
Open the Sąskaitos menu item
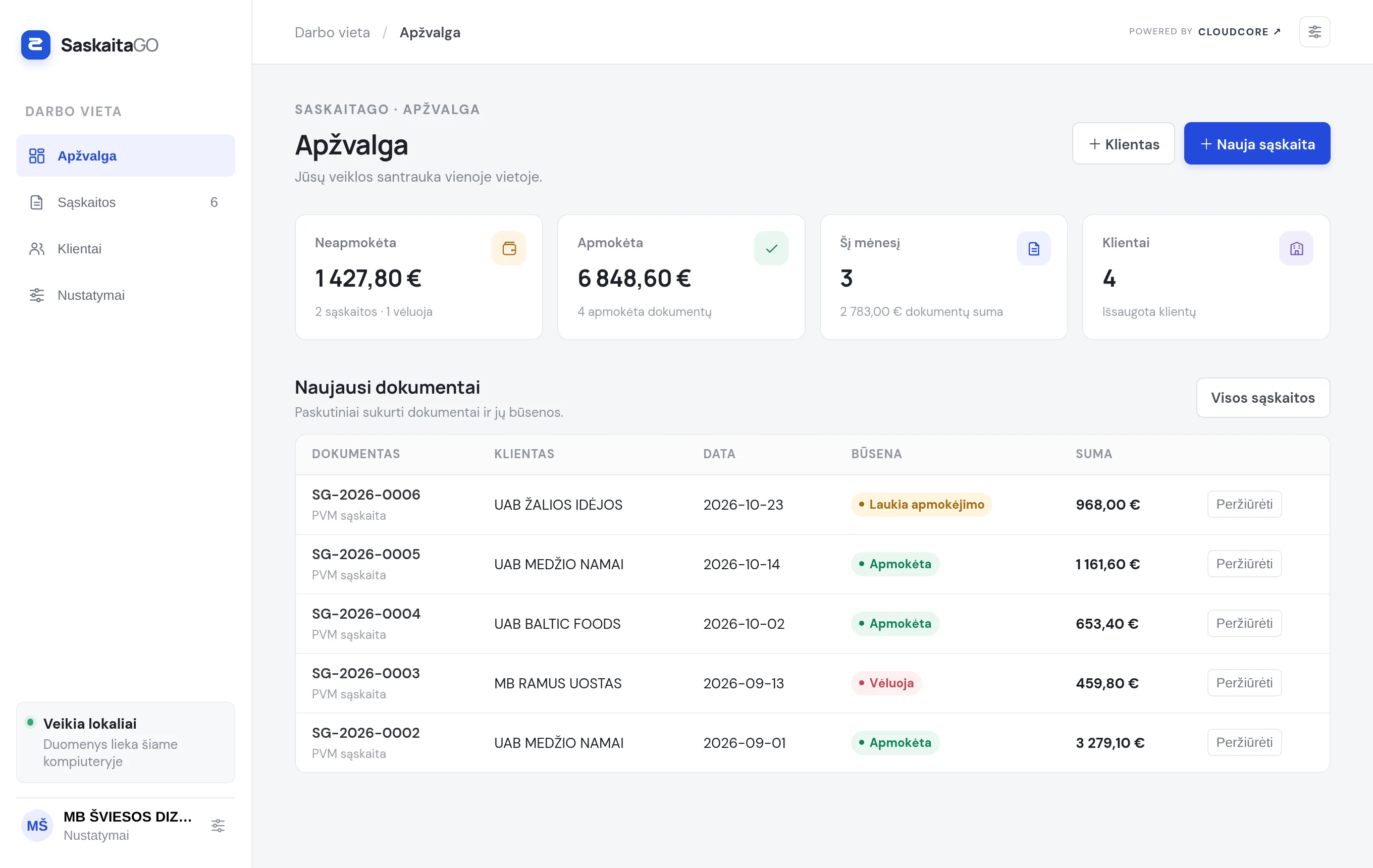tap(126, 202)
